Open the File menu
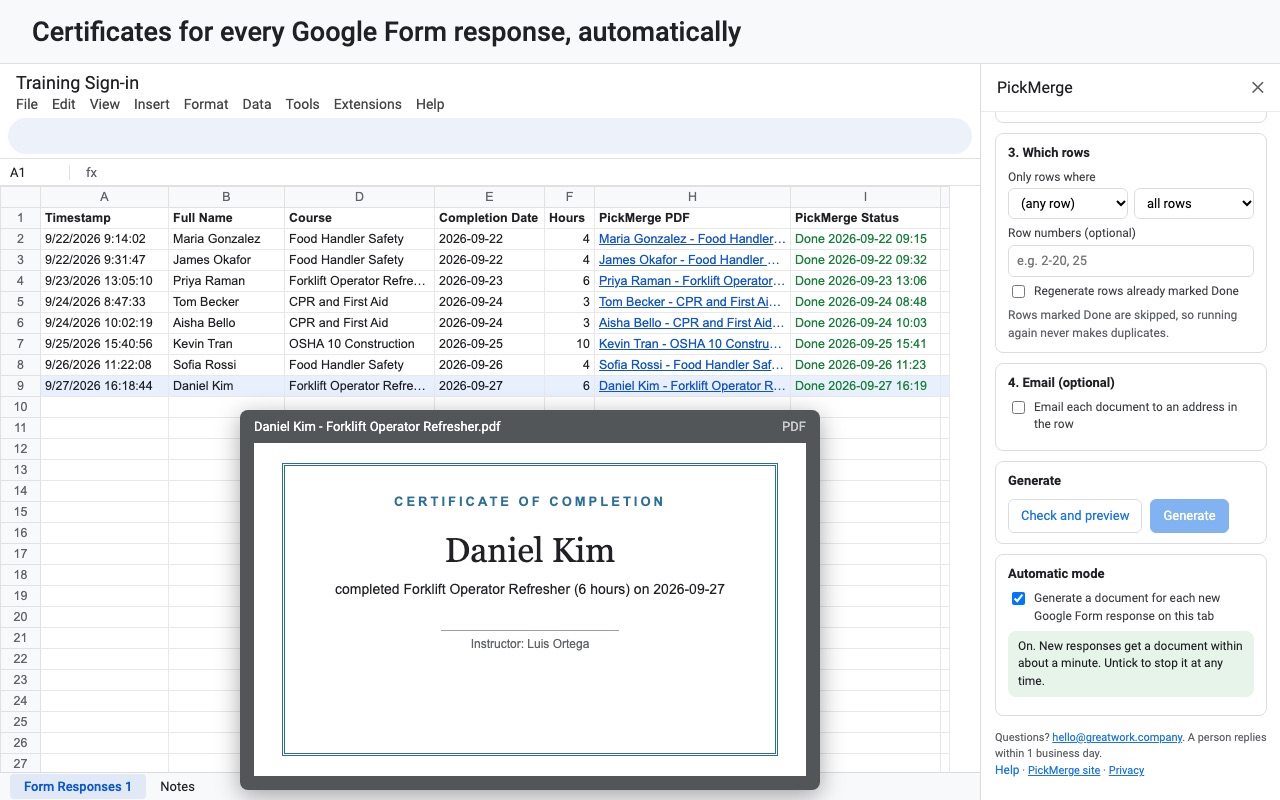 (x=27, y=104)
